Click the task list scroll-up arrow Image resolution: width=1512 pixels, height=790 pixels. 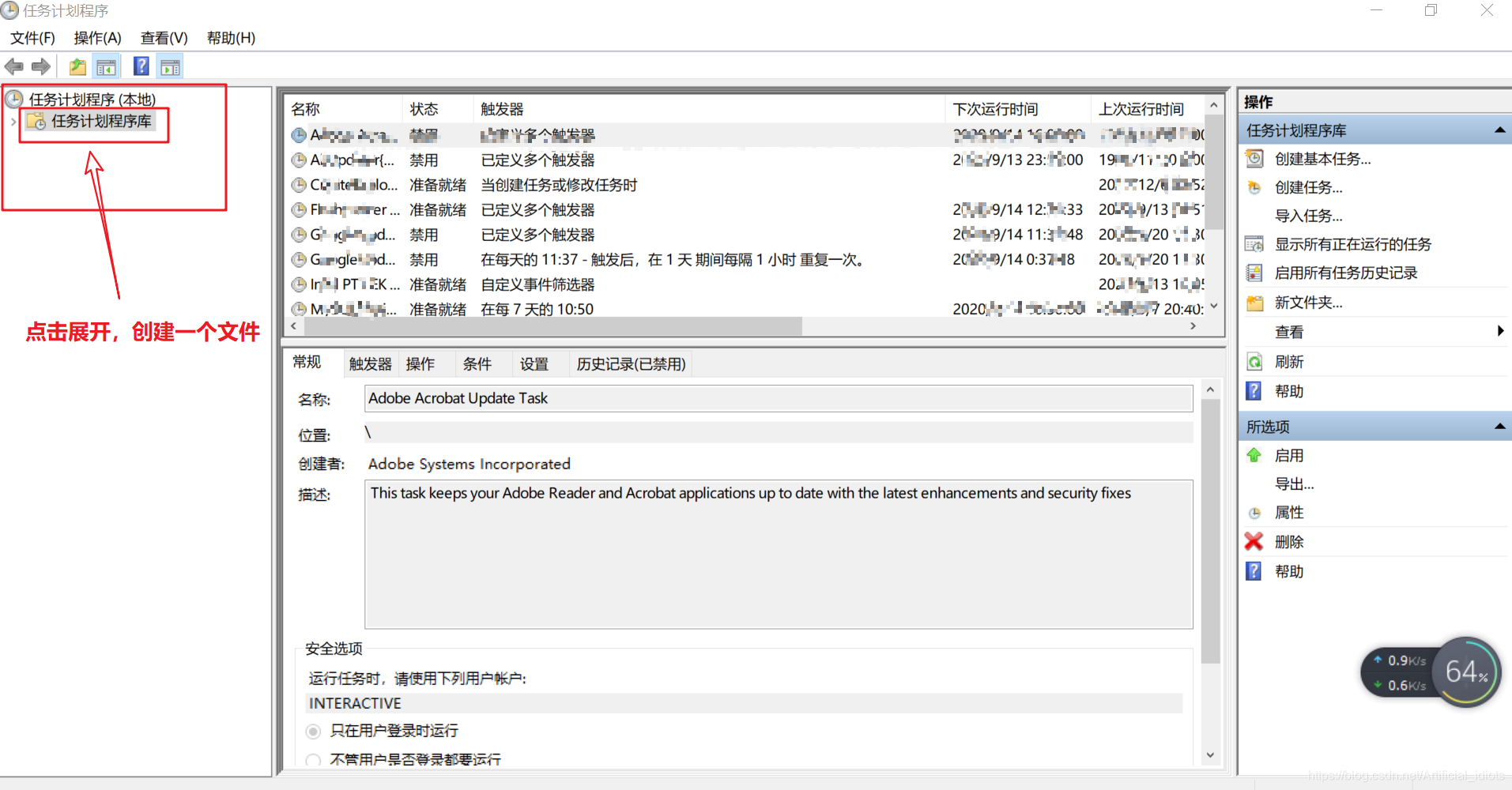(1214, 105)
